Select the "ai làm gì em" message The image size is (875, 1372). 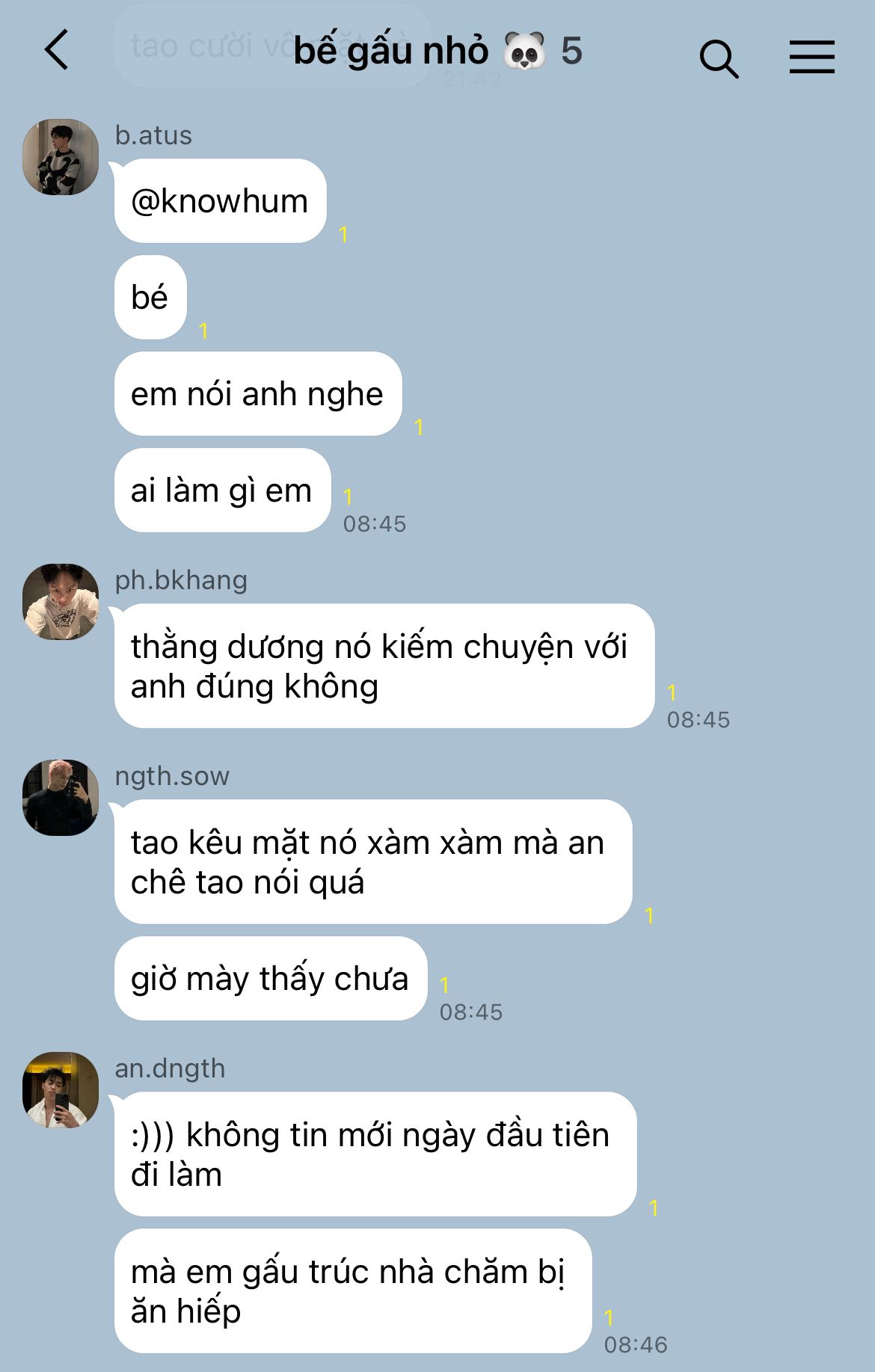pyautogui.click(x=222, y=490)
